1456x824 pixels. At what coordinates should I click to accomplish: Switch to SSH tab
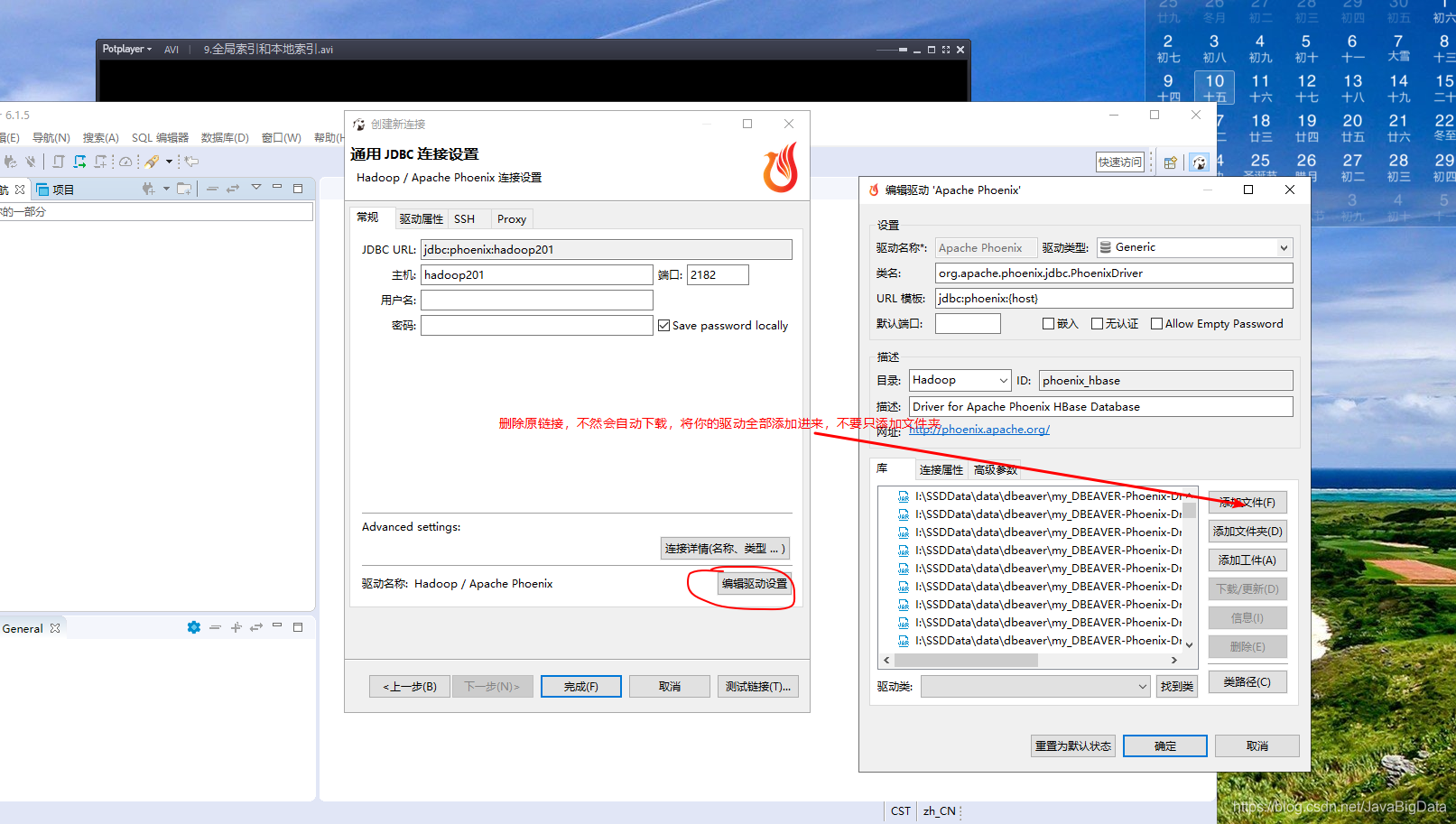coord(464,219)
